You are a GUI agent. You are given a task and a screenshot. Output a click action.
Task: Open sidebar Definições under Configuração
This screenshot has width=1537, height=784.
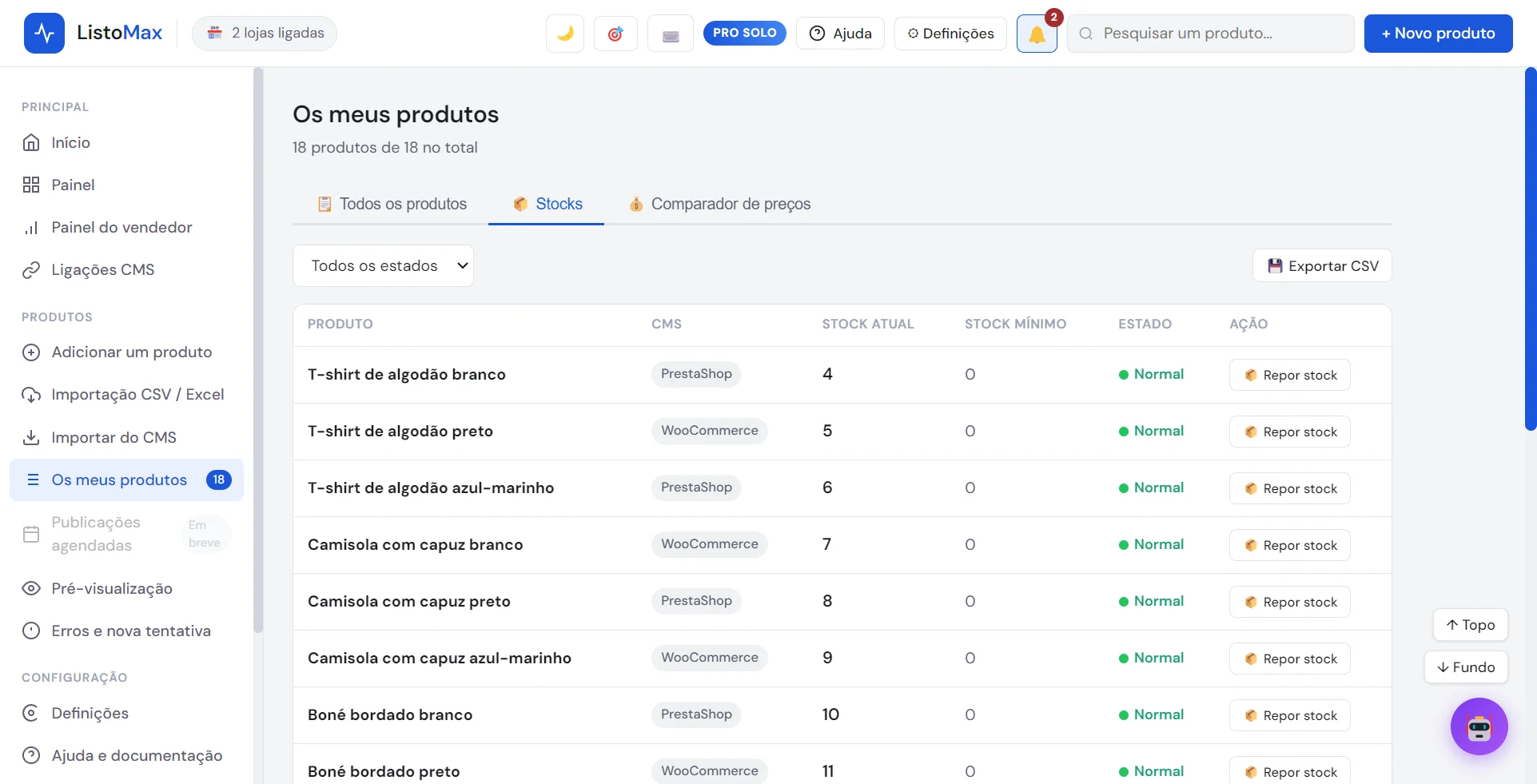(x=128, y=713)
